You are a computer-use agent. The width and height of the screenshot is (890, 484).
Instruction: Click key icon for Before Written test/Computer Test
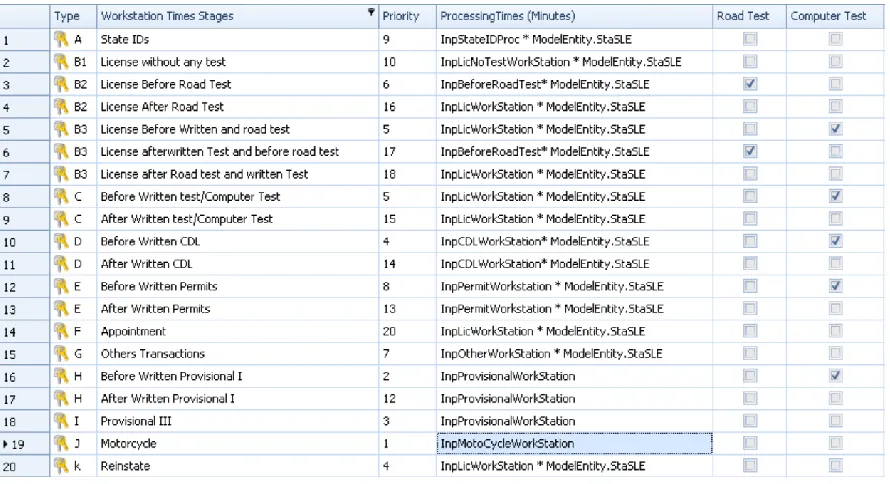61,196
